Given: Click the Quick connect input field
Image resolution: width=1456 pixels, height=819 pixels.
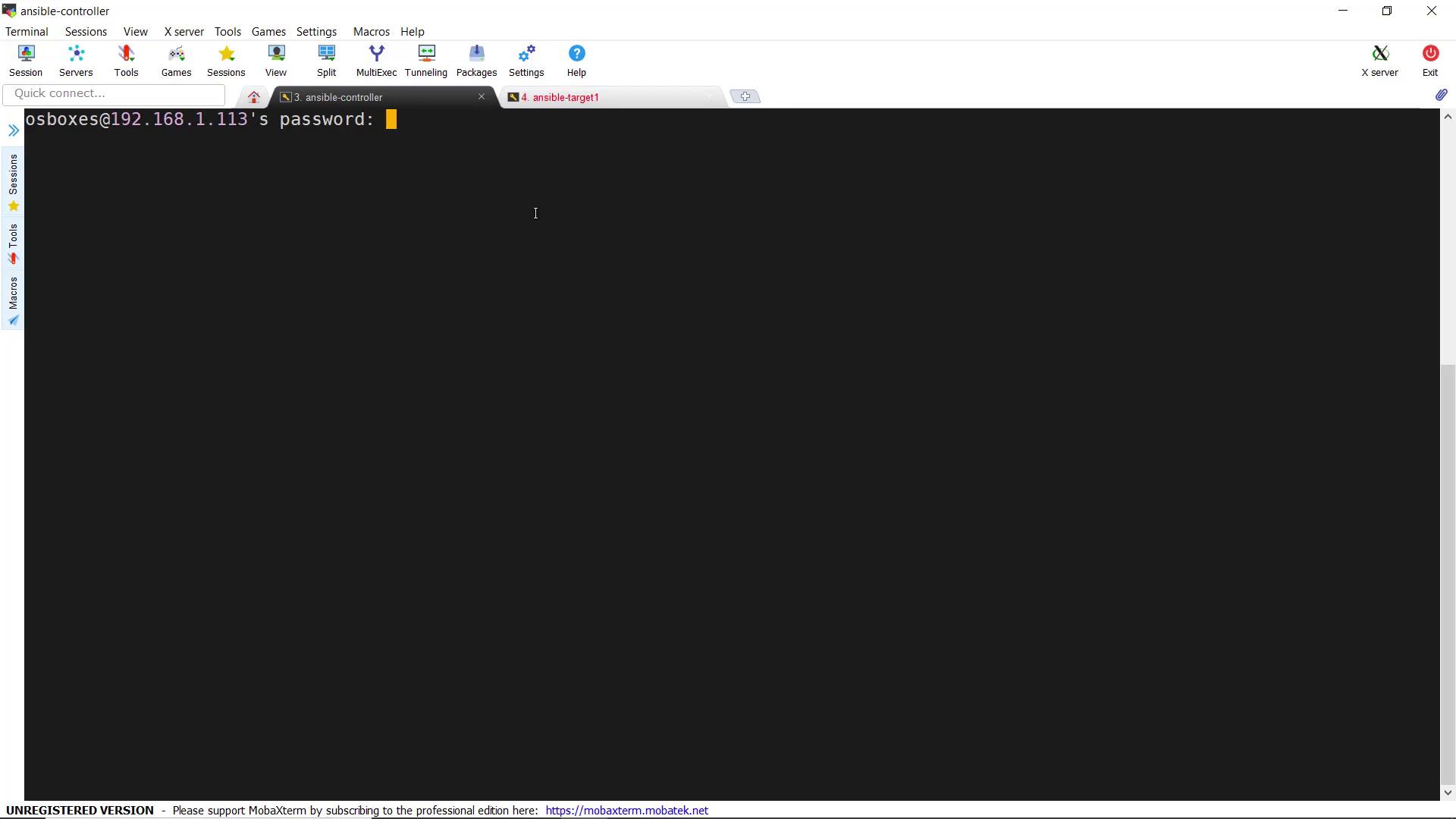Looking at the screenshot, I should click(114, 94).
